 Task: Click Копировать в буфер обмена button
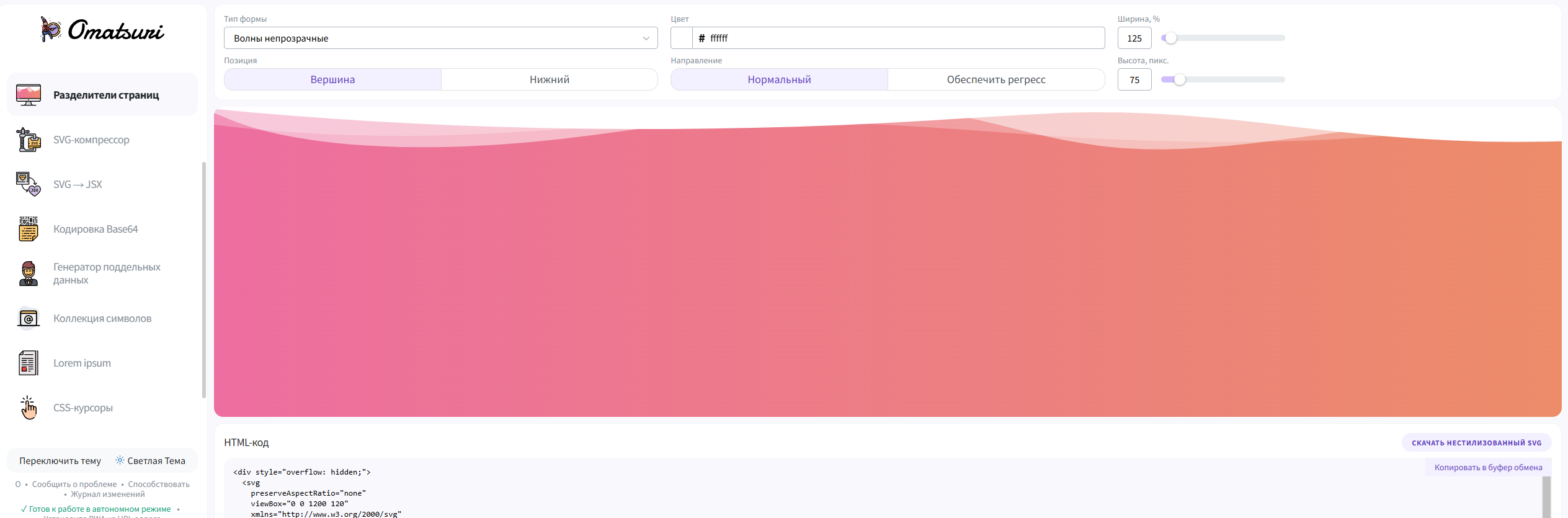tap(1488, 467)
